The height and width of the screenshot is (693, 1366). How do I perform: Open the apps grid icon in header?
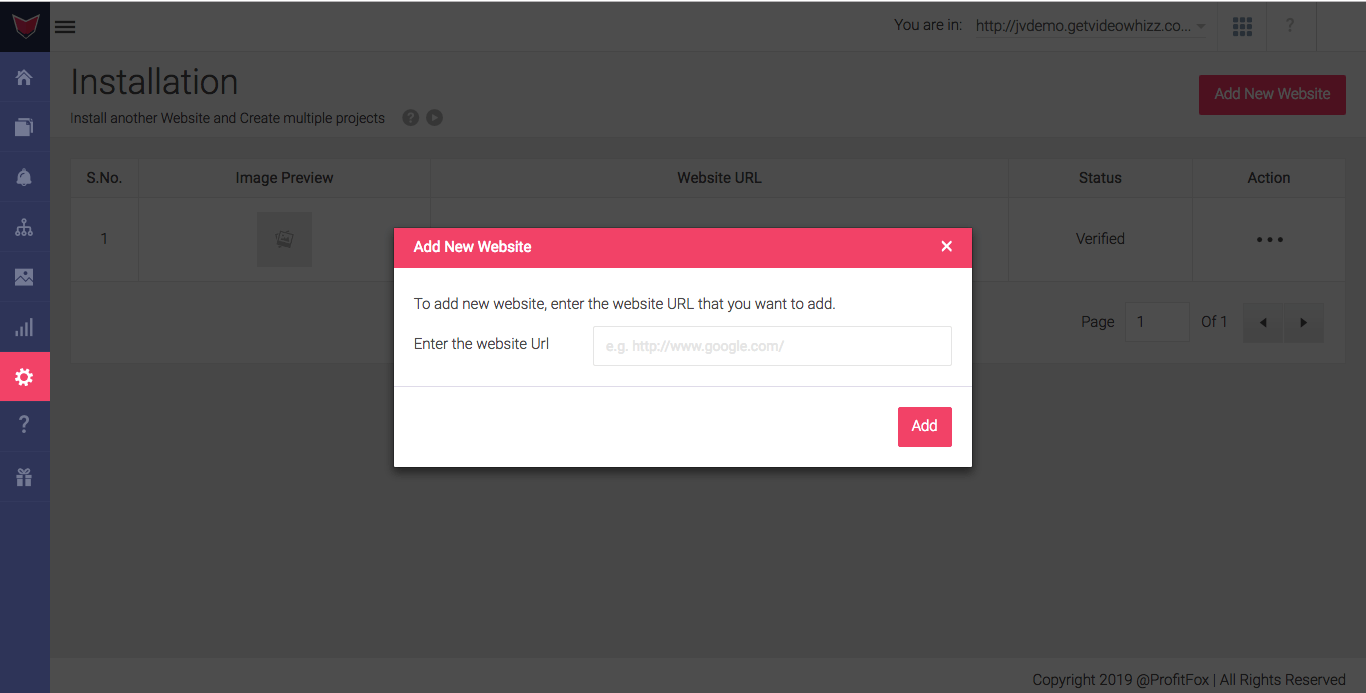[1242, 27]
